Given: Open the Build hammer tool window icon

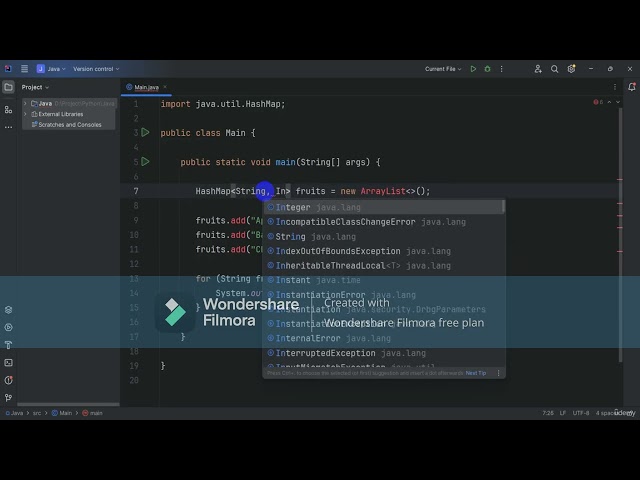Looking at the screenshot, I should (x=8, y=345).
